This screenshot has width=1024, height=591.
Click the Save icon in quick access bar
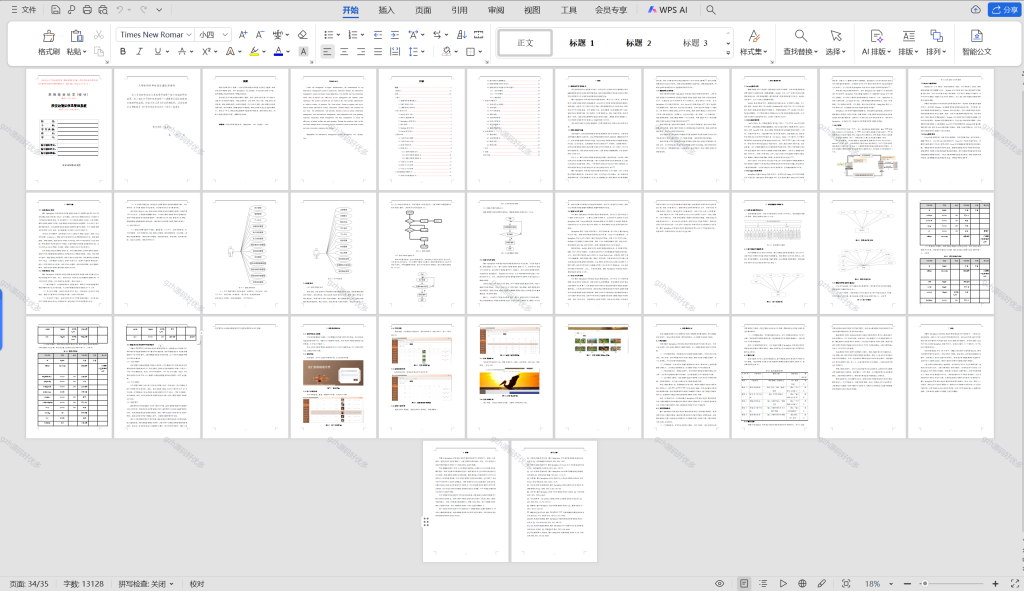pyautogui.click(x=56, y=10)
